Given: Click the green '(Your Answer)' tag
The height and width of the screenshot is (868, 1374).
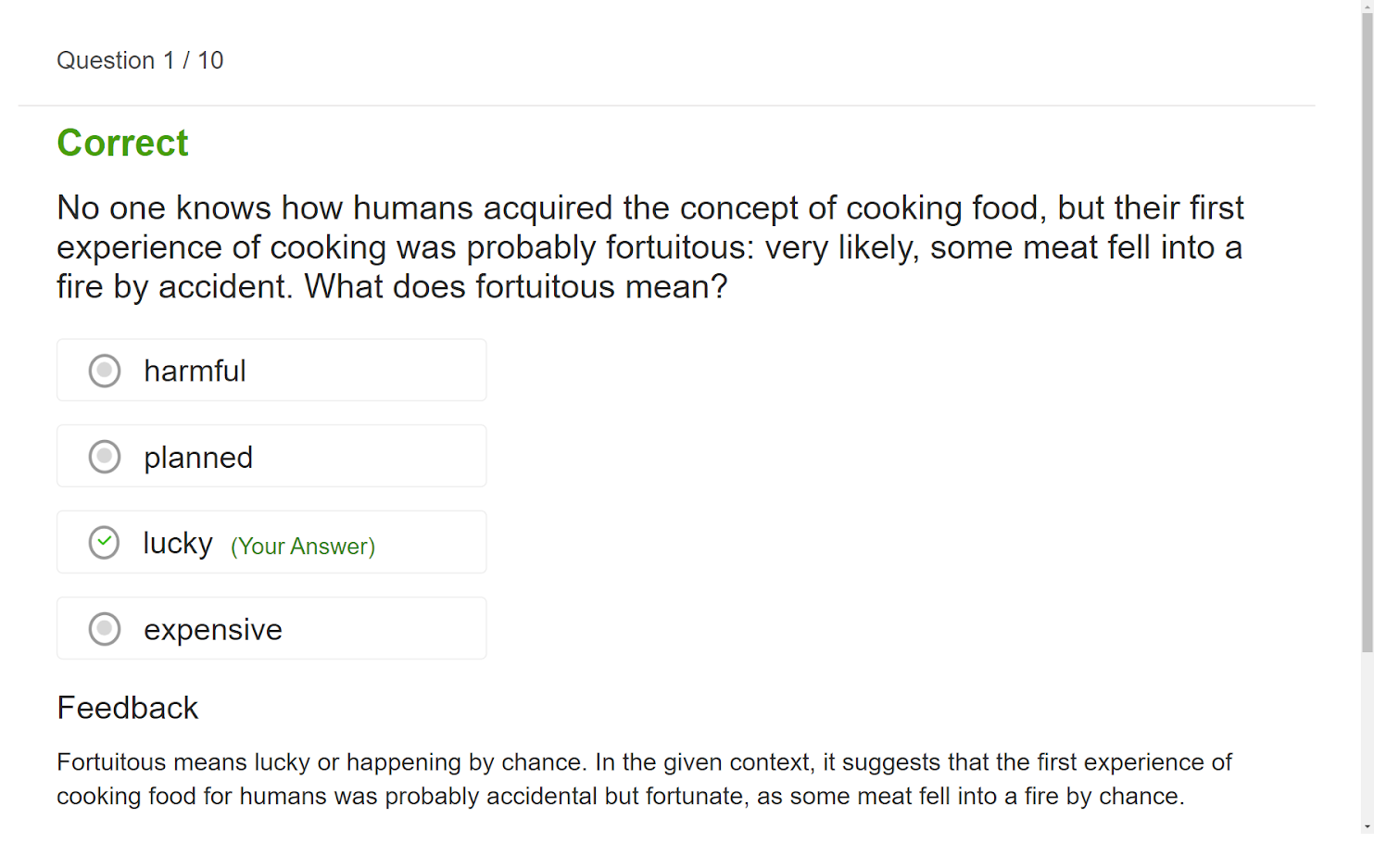Looking at the screenshot, I should pos(303,547).
